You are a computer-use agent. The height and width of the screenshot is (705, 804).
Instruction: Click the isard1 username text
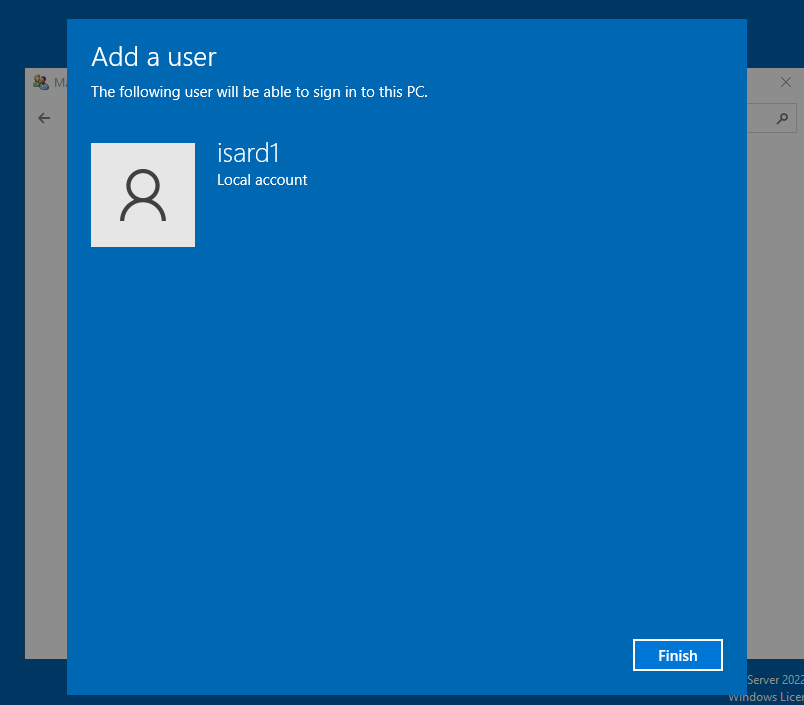(x=248, y=154)
